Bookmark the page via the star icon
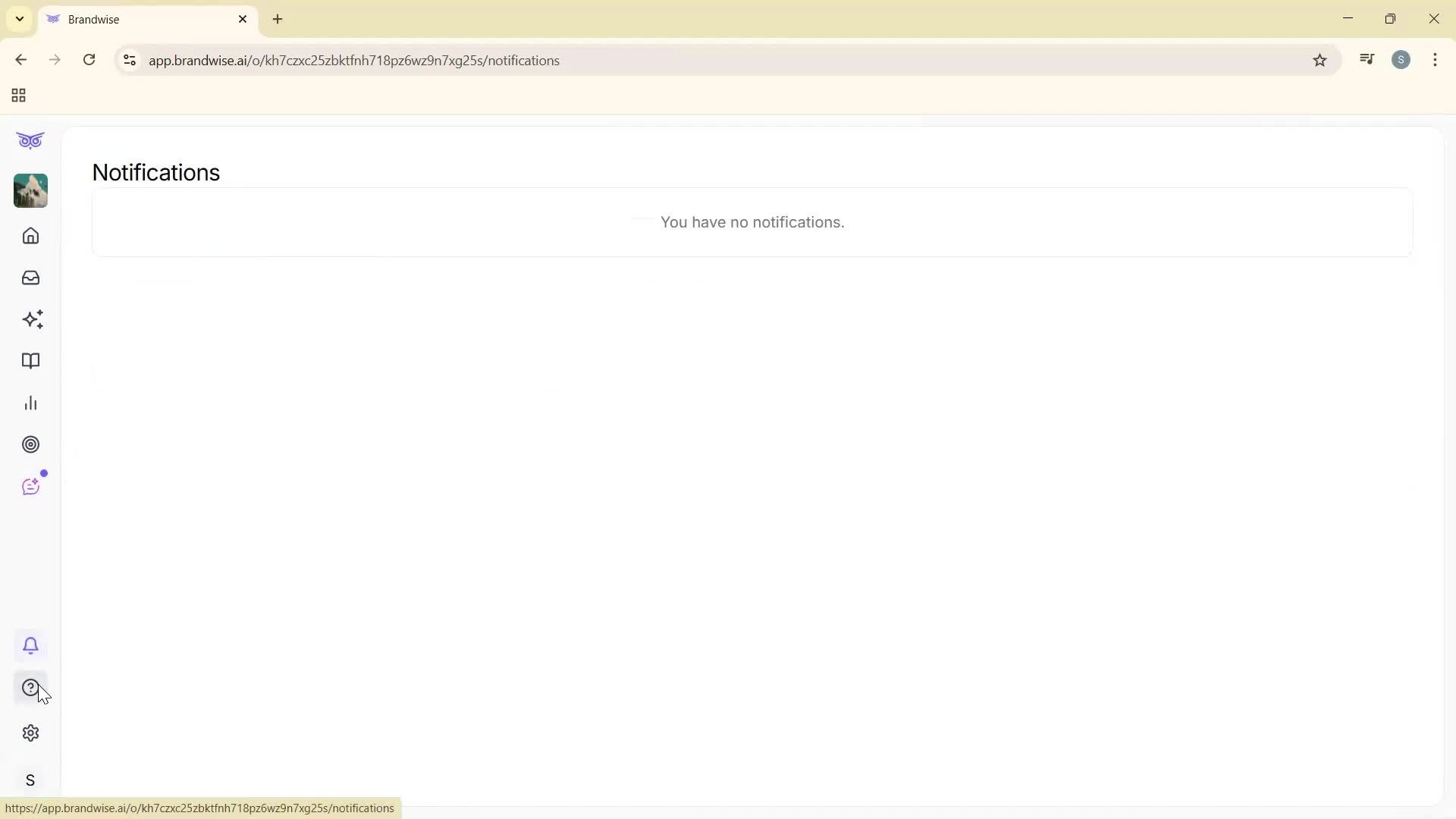 click(1319, 60)
